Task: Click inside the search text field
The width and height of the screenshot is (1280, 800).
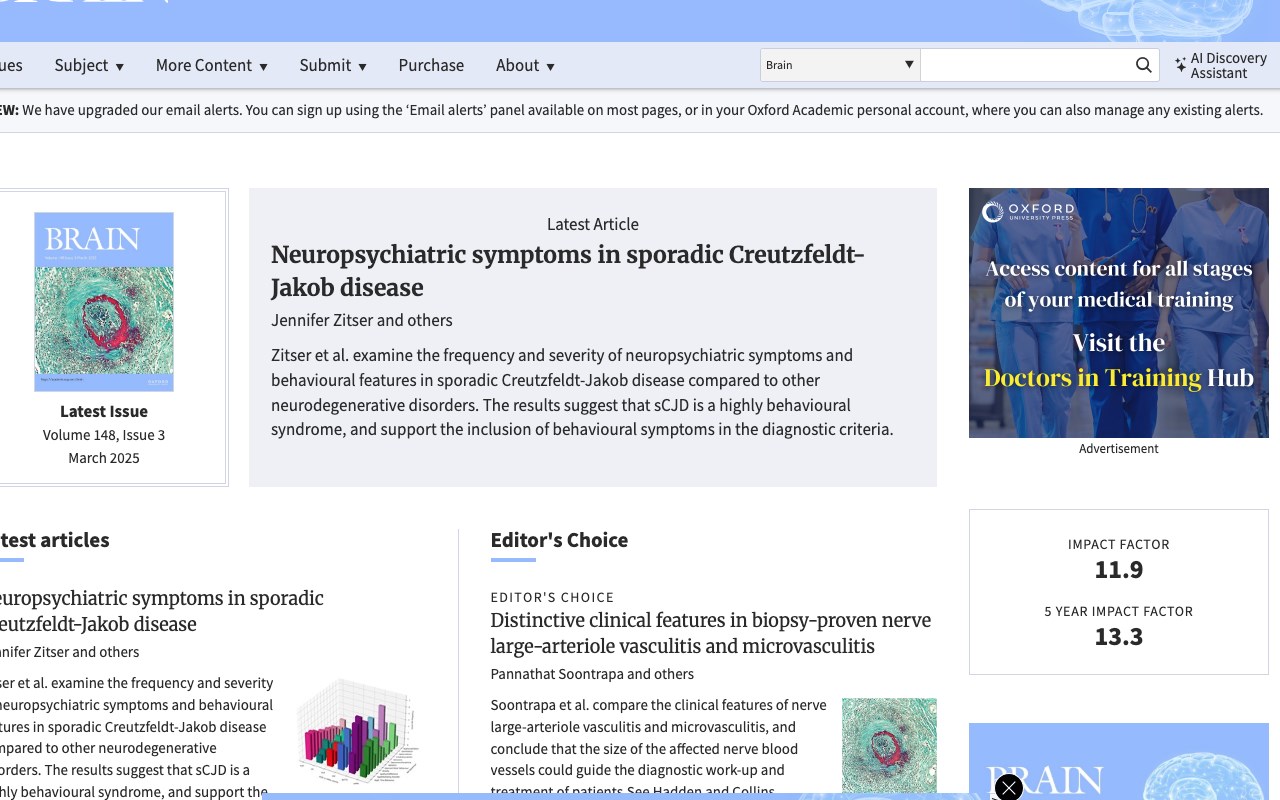Action: 1027,65
